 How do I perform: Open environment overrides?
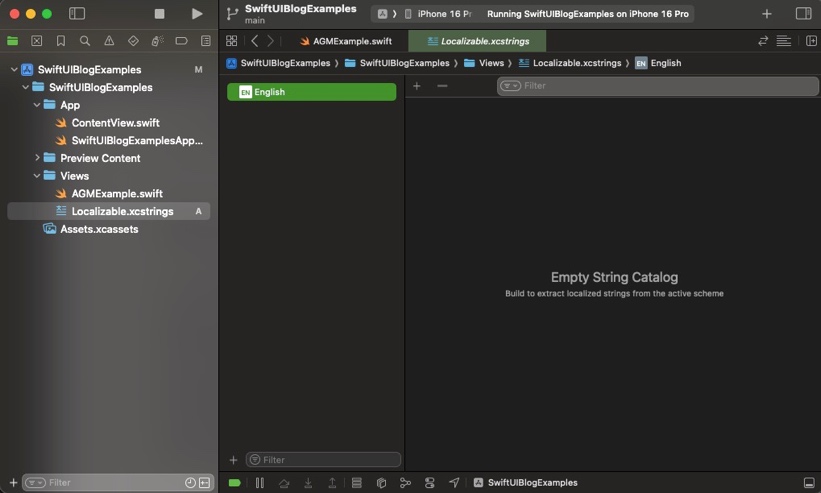click(x=429, y=483)
